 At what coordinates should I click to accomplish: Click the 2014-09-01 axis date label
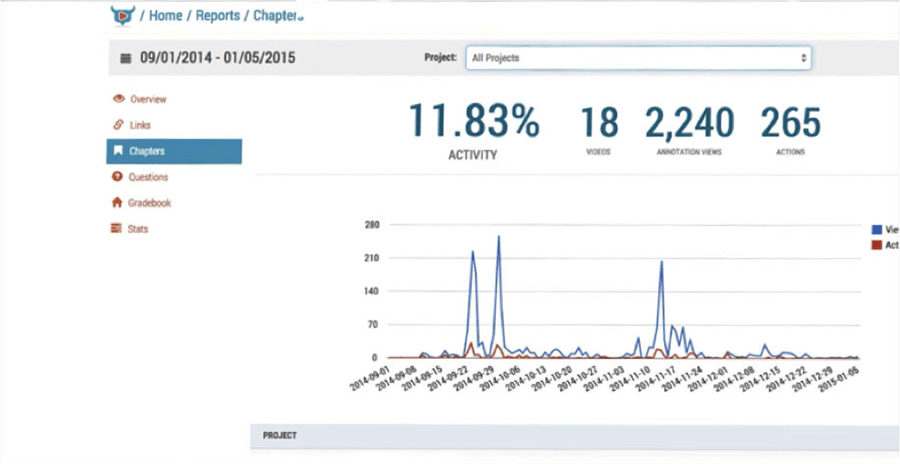tap(370, 377)
